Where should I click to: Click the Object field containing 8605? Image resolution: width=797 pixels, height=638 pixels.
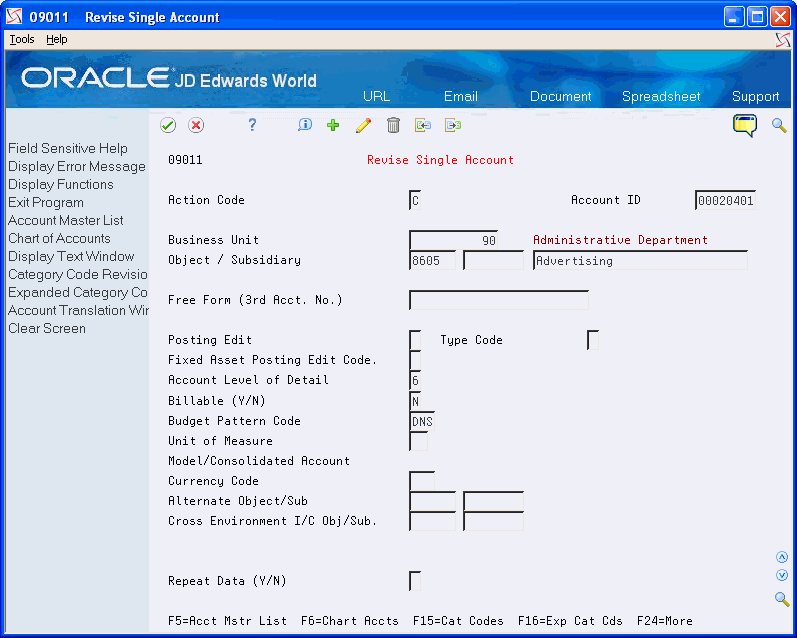433,260
